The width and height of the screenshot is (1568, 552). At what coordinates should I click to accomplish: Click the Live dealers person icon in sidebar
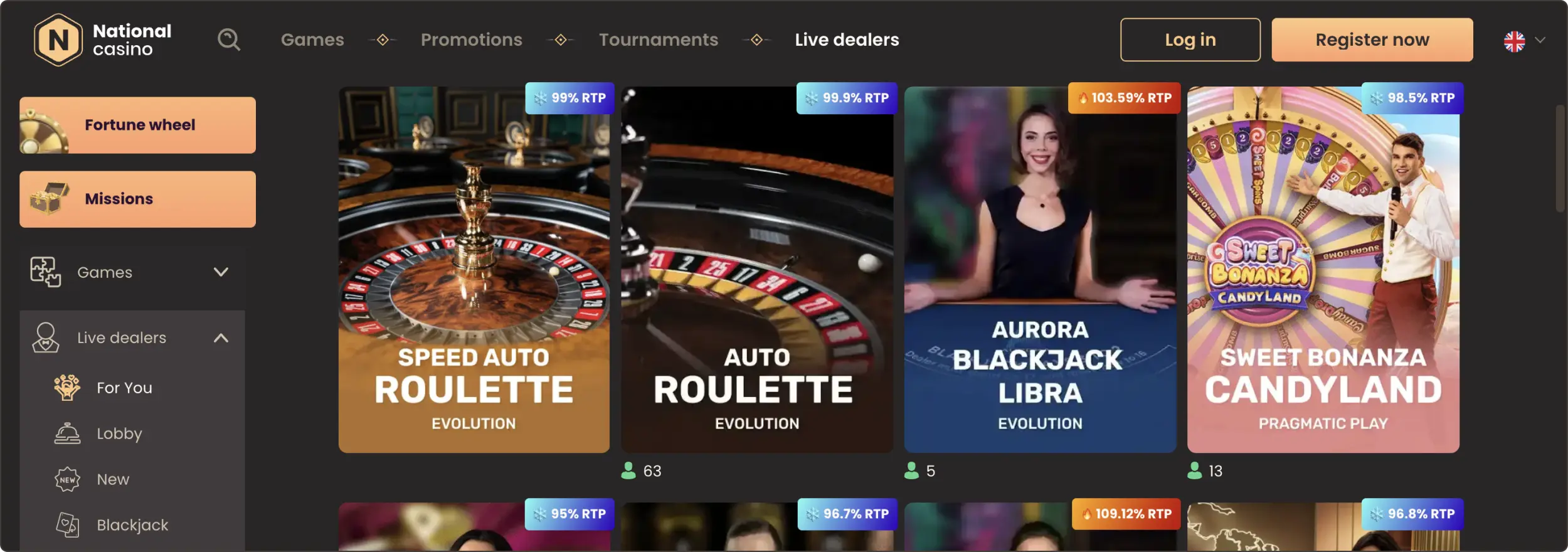46,337
